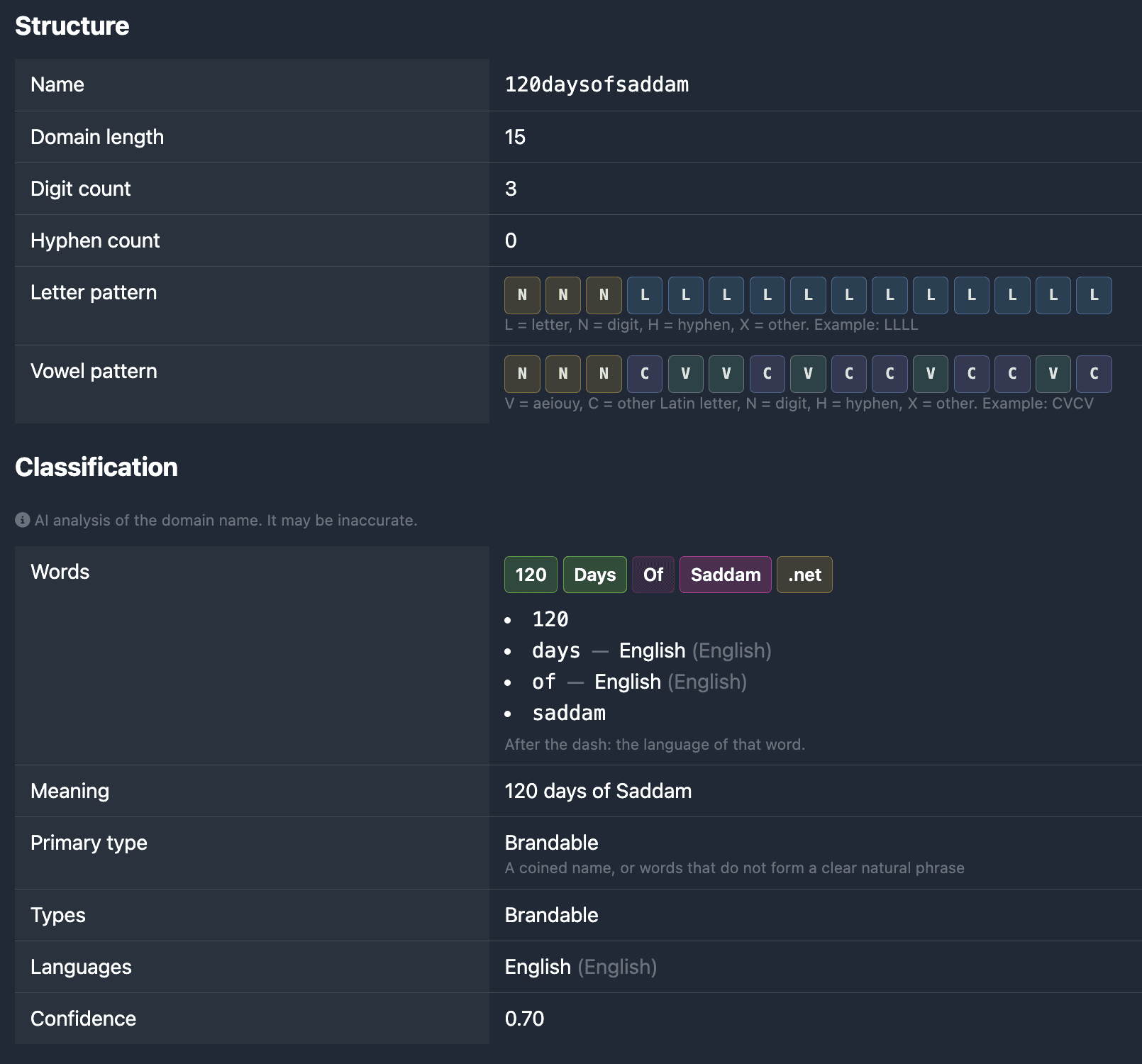
Task: Click the domain name value "120daysofsaddam"
Action: pos(597,85)
